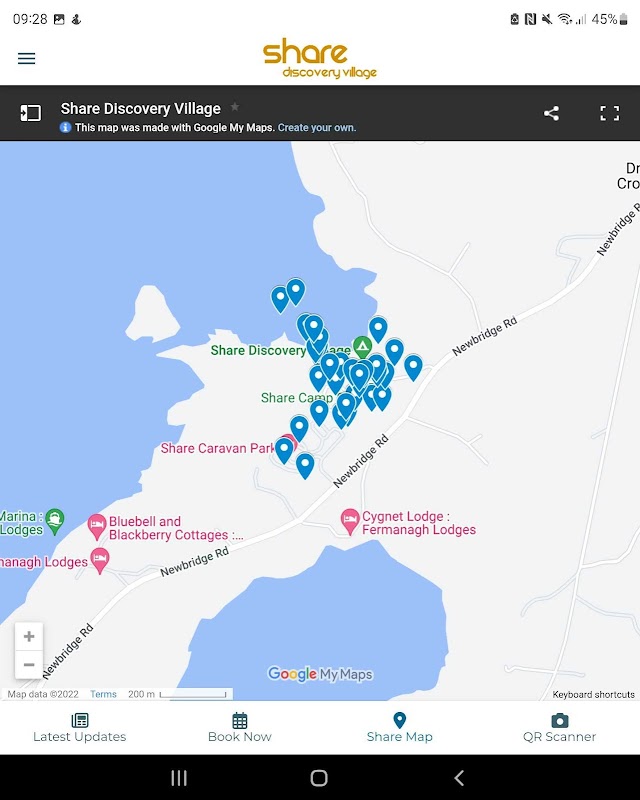Screen dimensions: 640x800
Task: Share this map via share icon
Action: coord(551,113)
